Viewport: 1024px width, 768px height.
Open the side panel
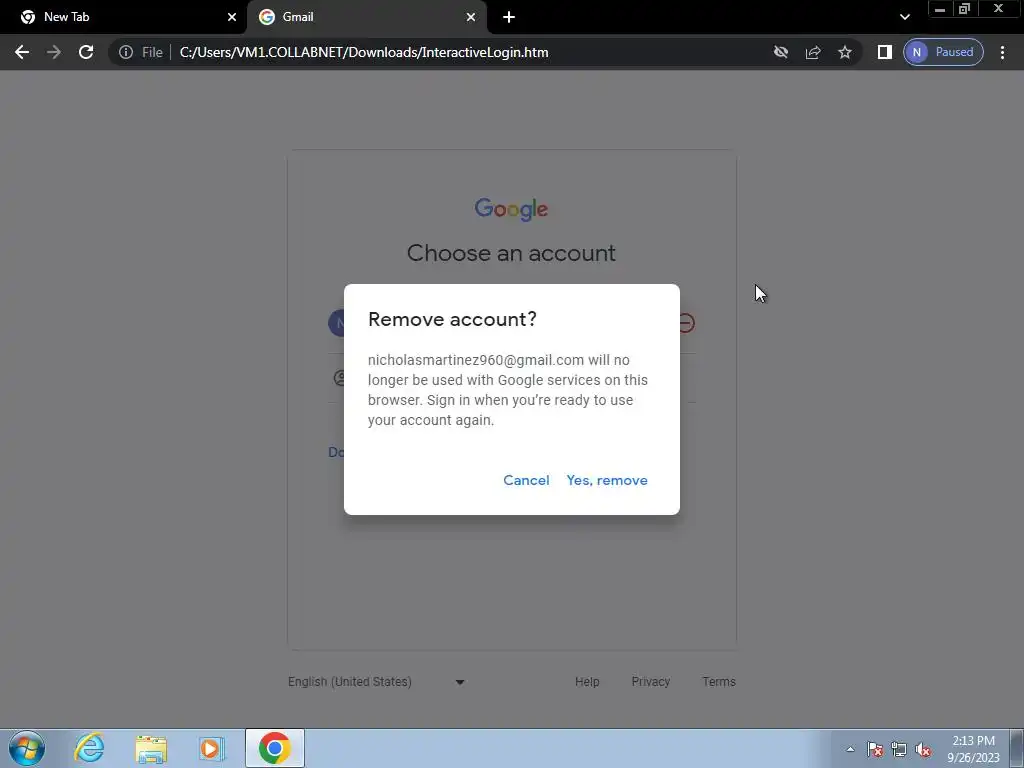point(884,52)
